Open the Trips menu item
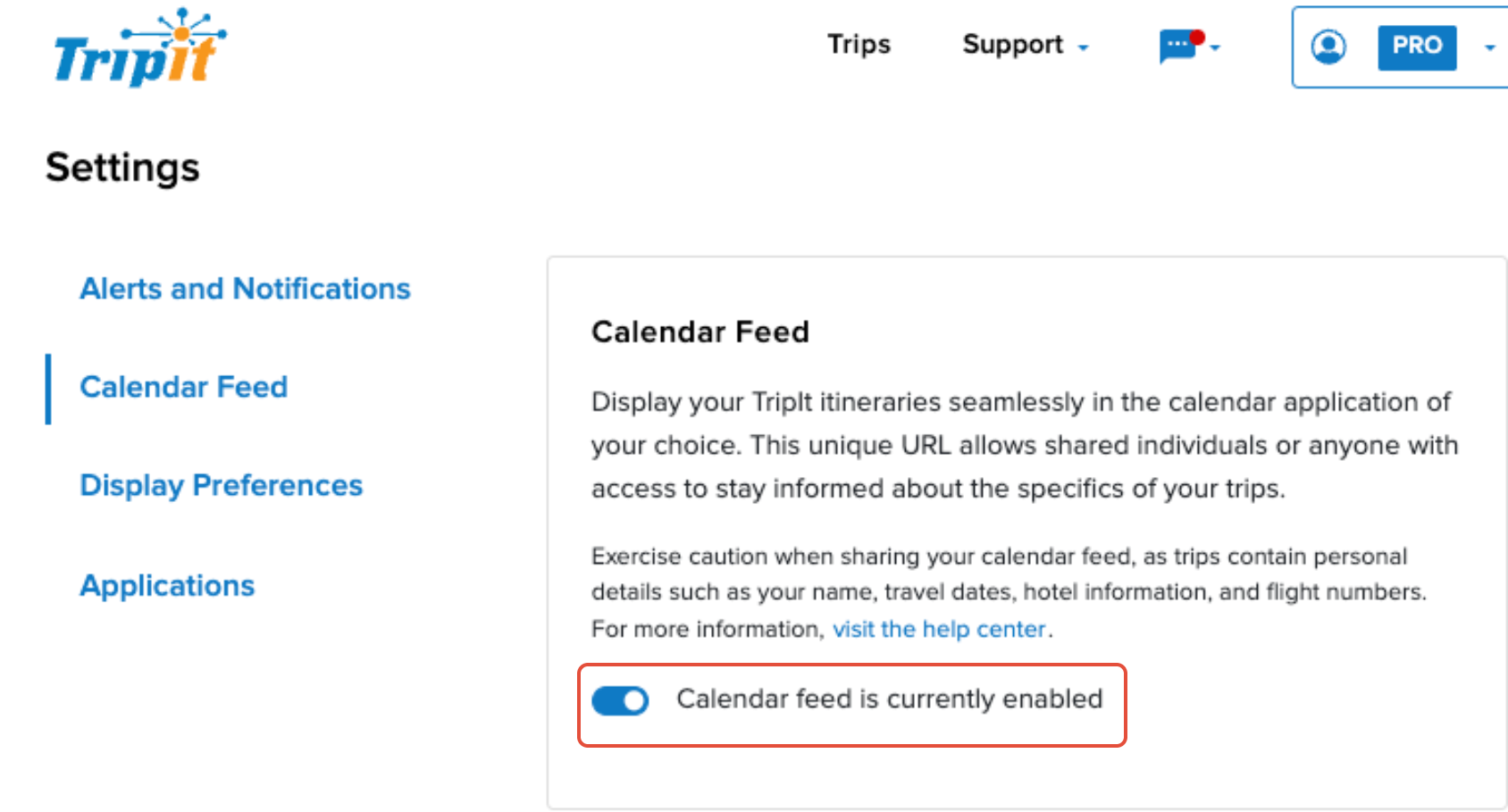Viewport: 1508px width, 812px height. 859,45
